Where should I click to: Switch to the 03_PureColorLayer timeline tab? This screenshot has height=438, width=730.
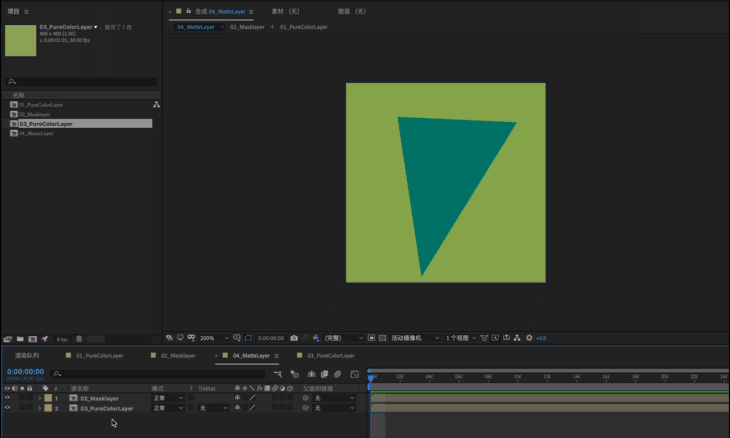[x=331, y=356]
